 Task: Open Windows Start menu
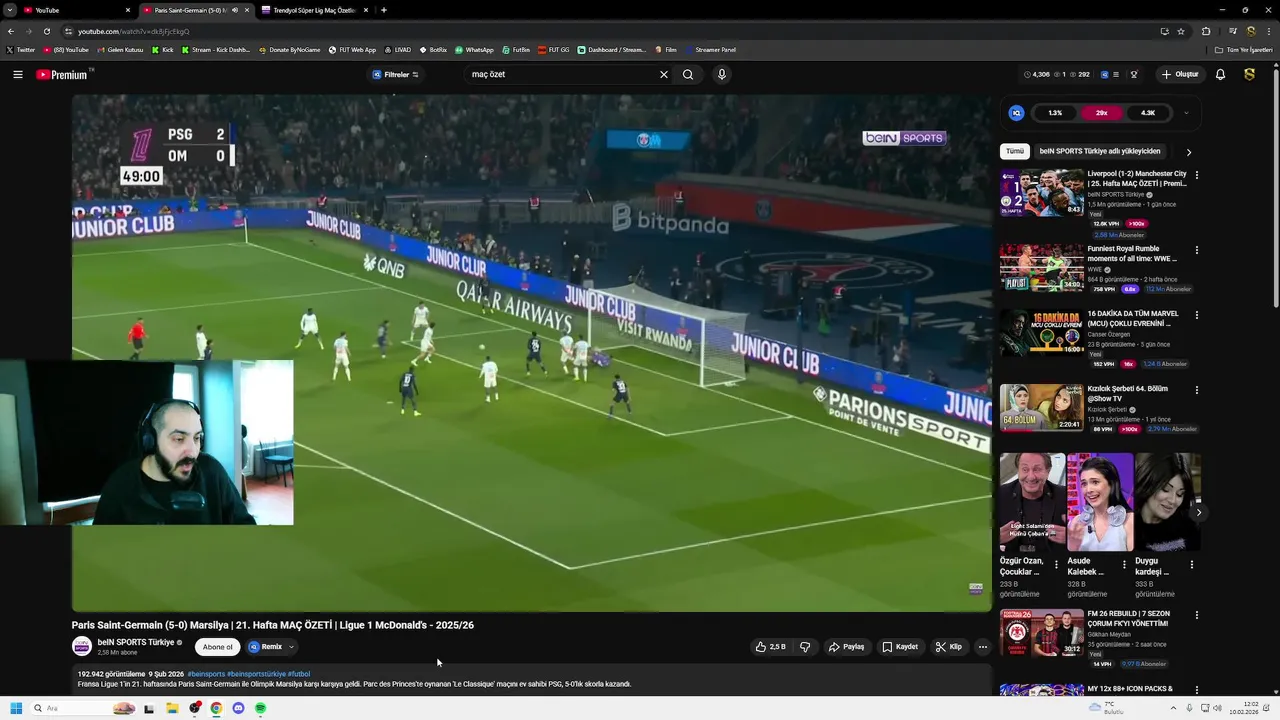[x=16, y=708]
